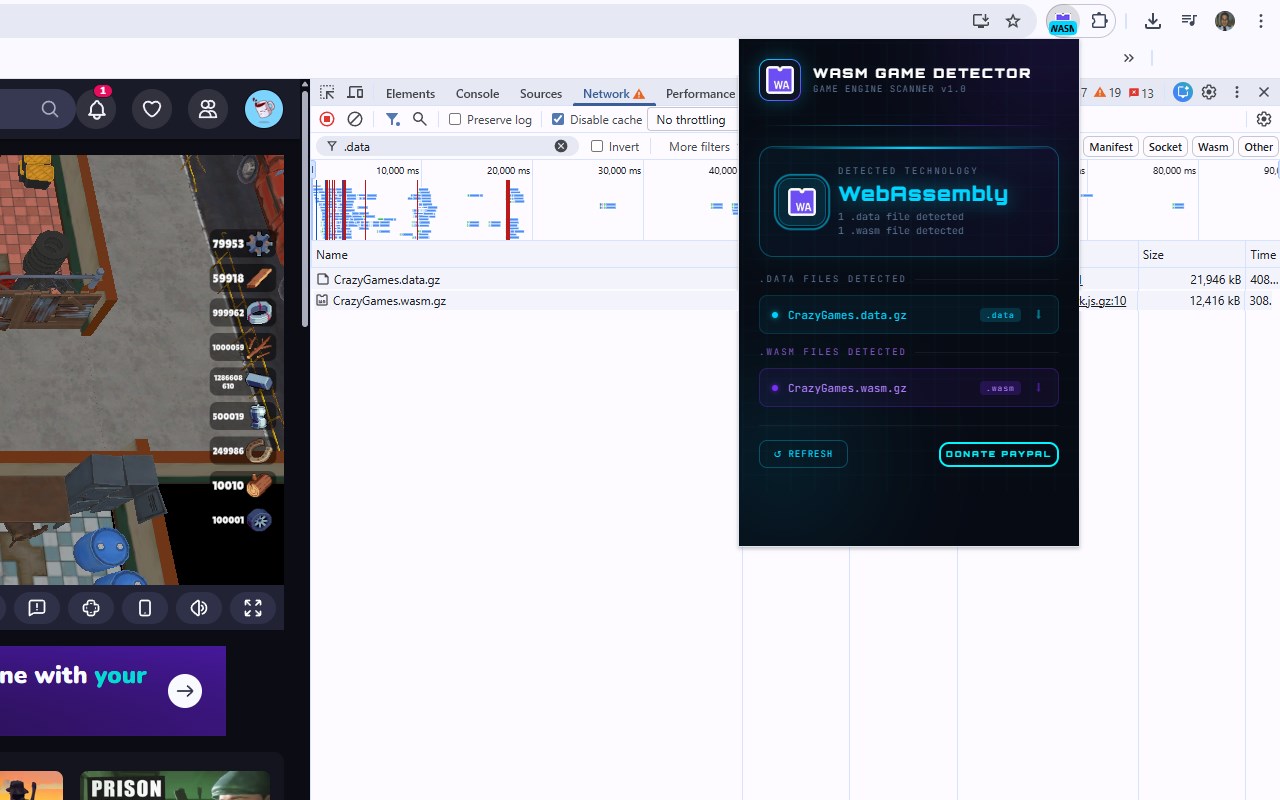Open the CrazyGames favorites heart icon

click(152, 109)
